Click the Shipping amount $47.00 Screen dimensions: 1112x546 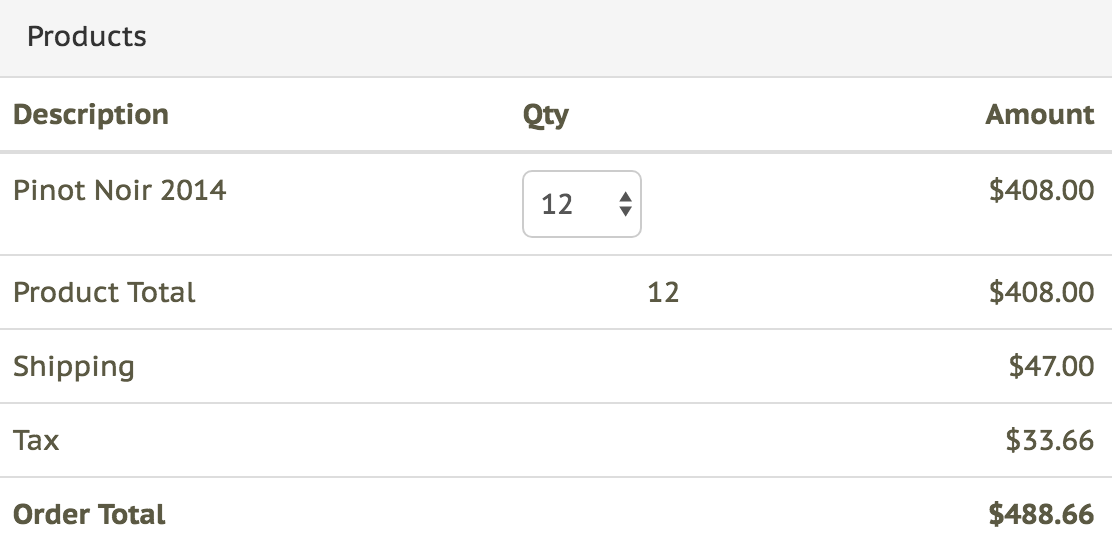tap(1051, 366)
